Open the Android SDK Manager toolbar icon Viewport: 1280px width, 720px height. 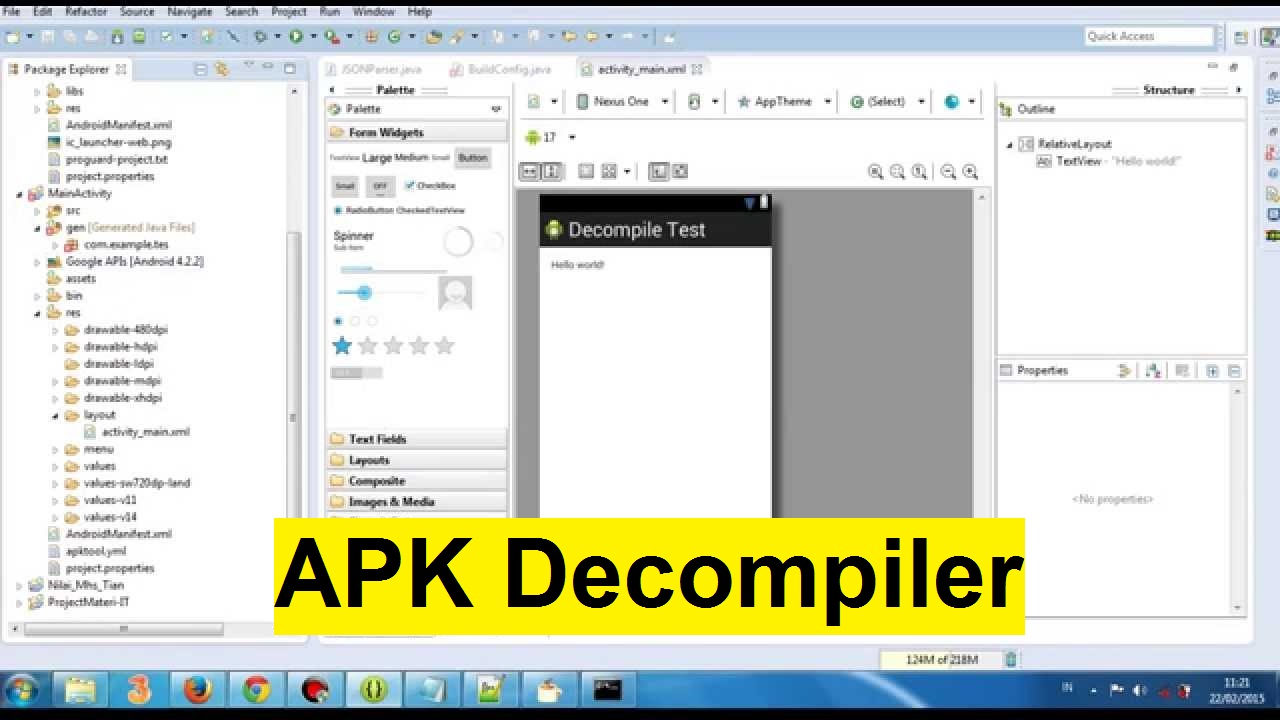pos(117,37)
